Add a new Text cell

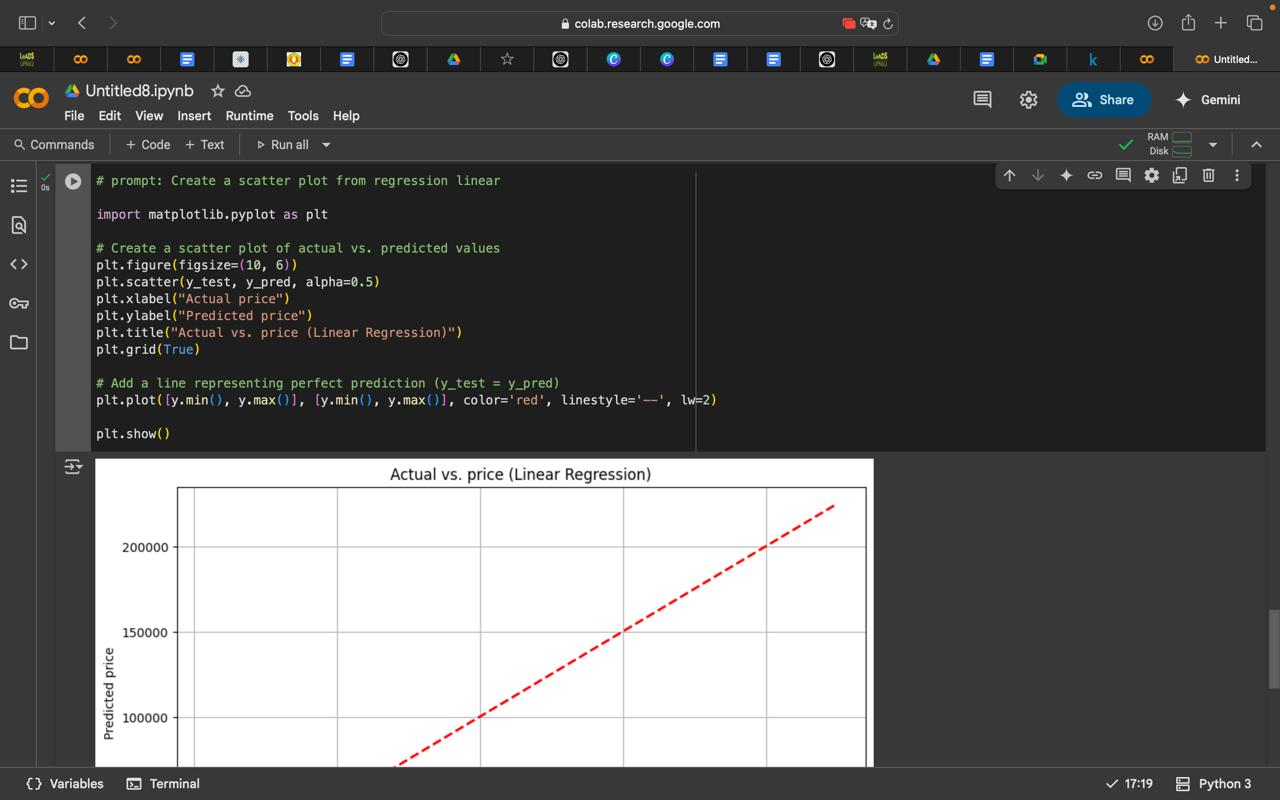[205, 145]
